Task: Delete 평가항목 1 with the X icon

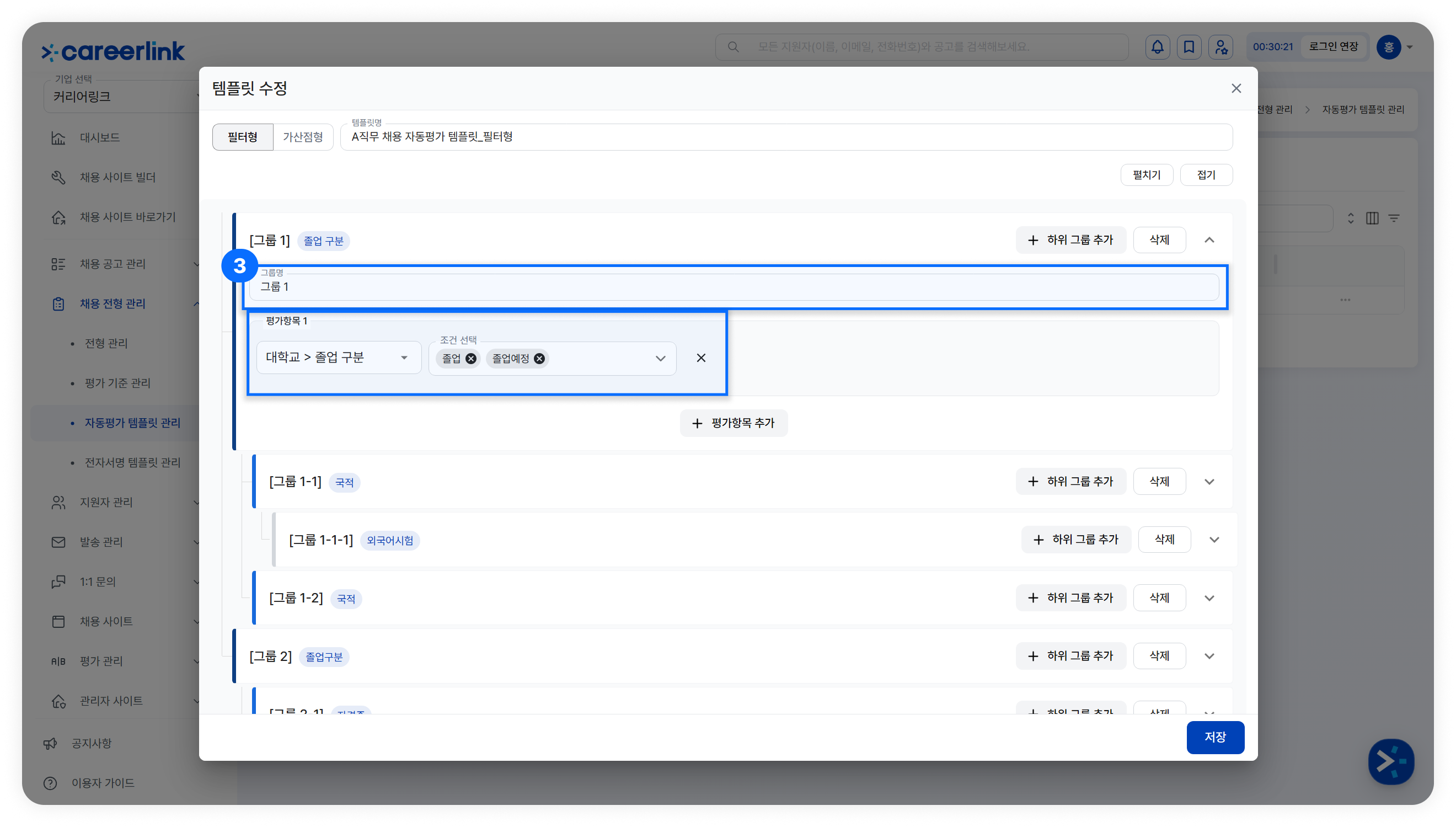Action: coord(701,358)
